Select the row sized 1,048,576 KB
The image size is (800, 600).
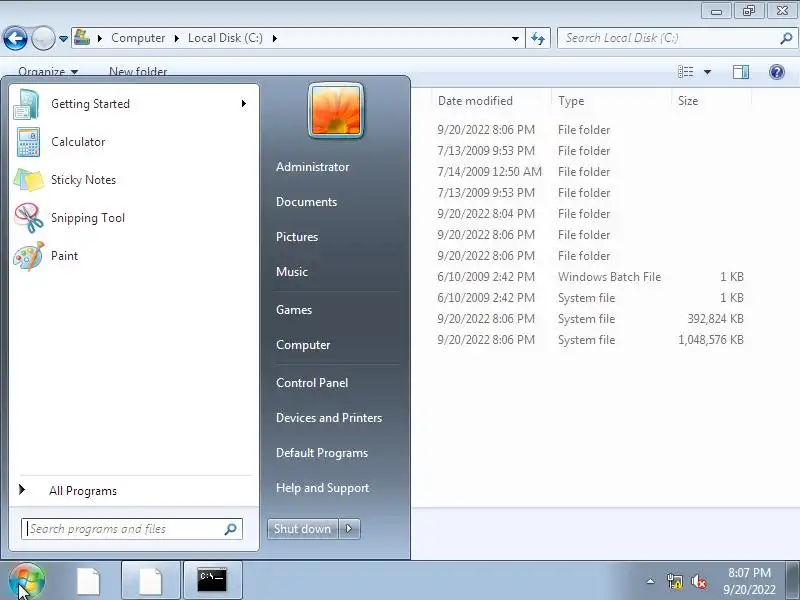point(590,340)
